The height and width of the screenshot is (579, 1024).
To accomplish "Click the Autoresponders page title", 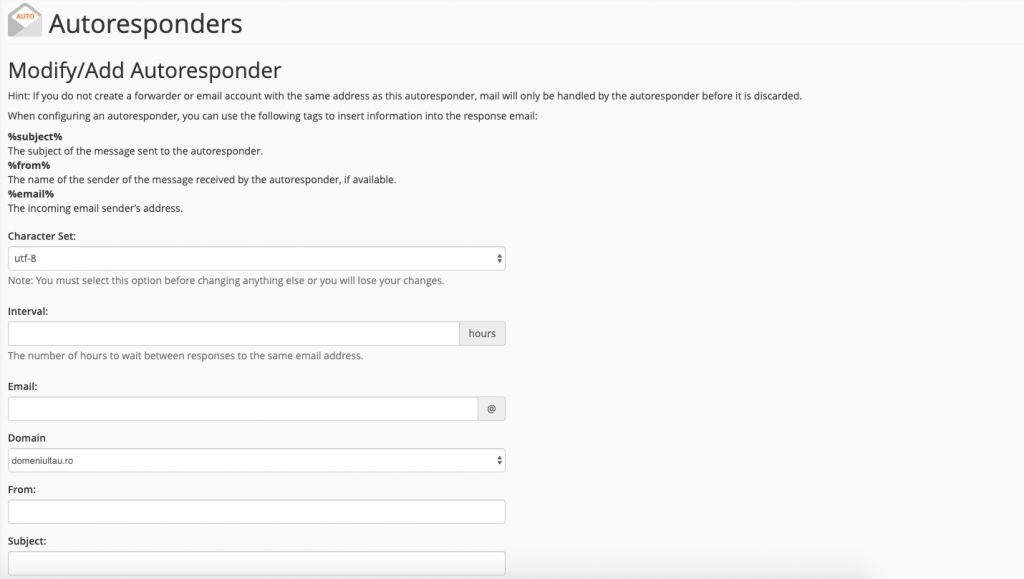I will pyautogui.click(x=146, y=24).
